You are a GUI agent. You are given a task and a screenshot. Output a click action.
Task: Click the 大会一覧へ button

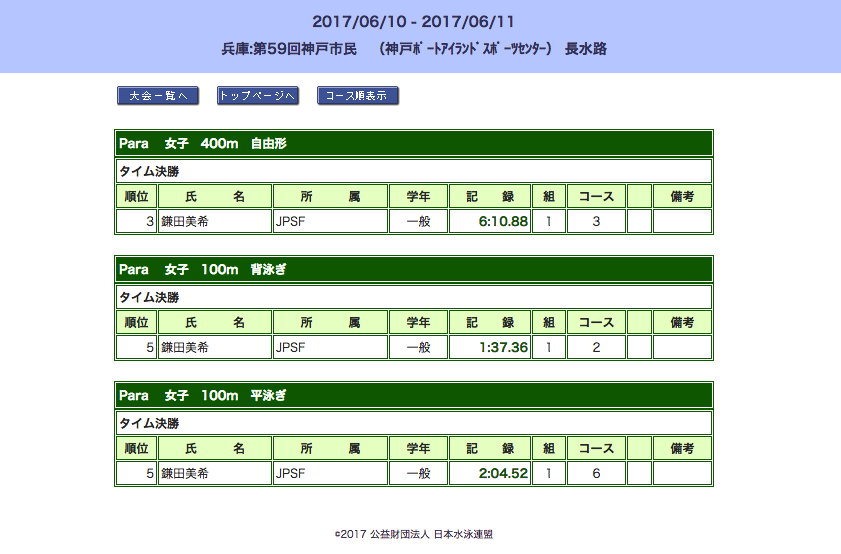[x=158, y=95]
